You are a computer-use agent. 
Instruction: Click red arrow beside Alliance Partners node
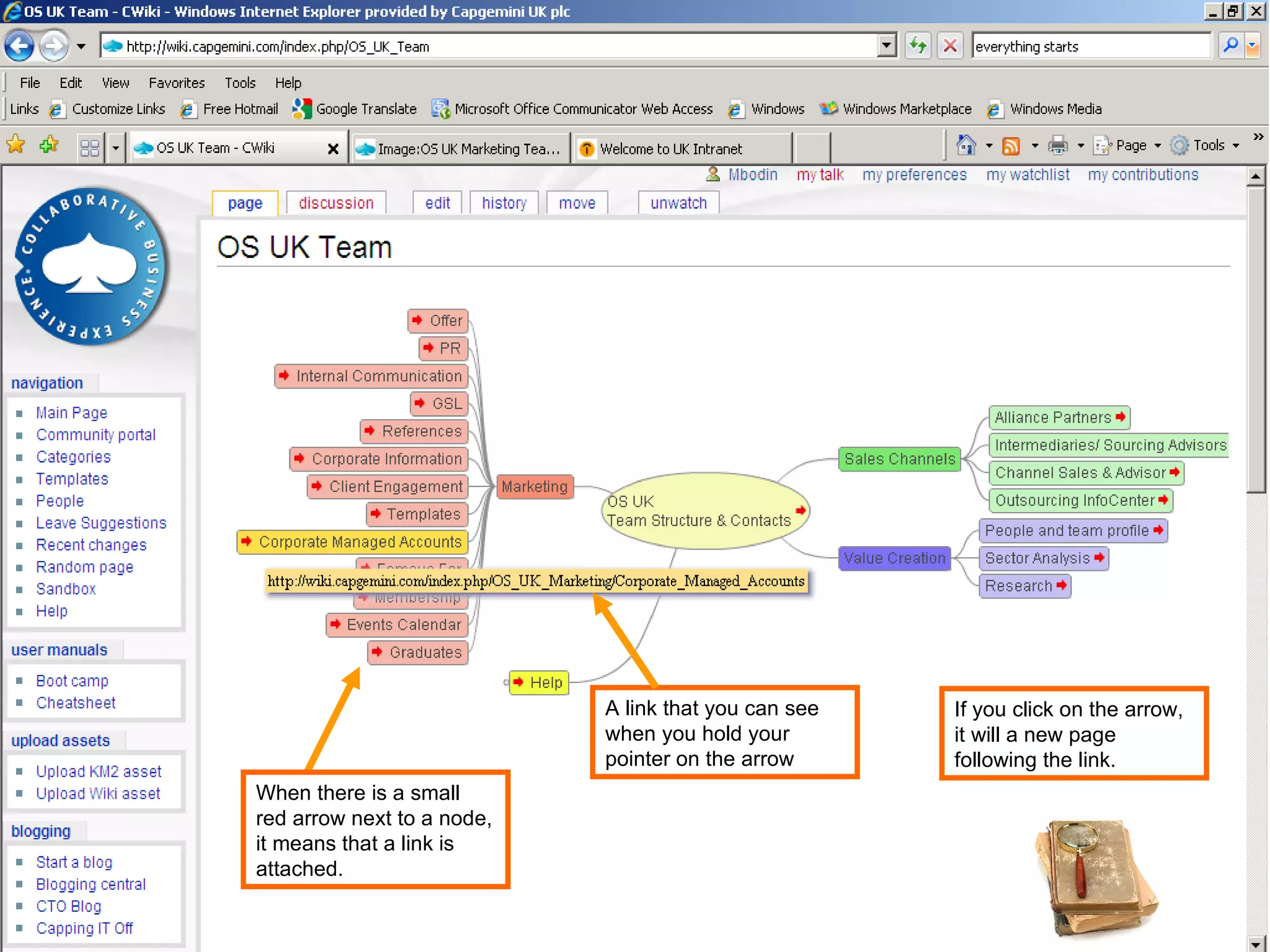point(1121,417)
